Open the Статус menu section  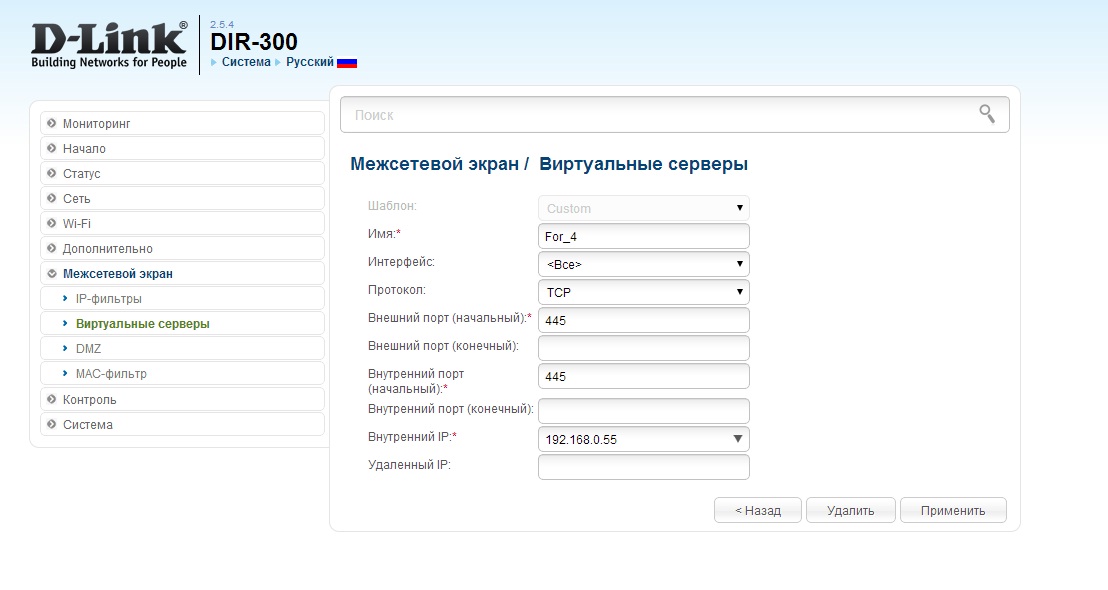click(182, 173)
